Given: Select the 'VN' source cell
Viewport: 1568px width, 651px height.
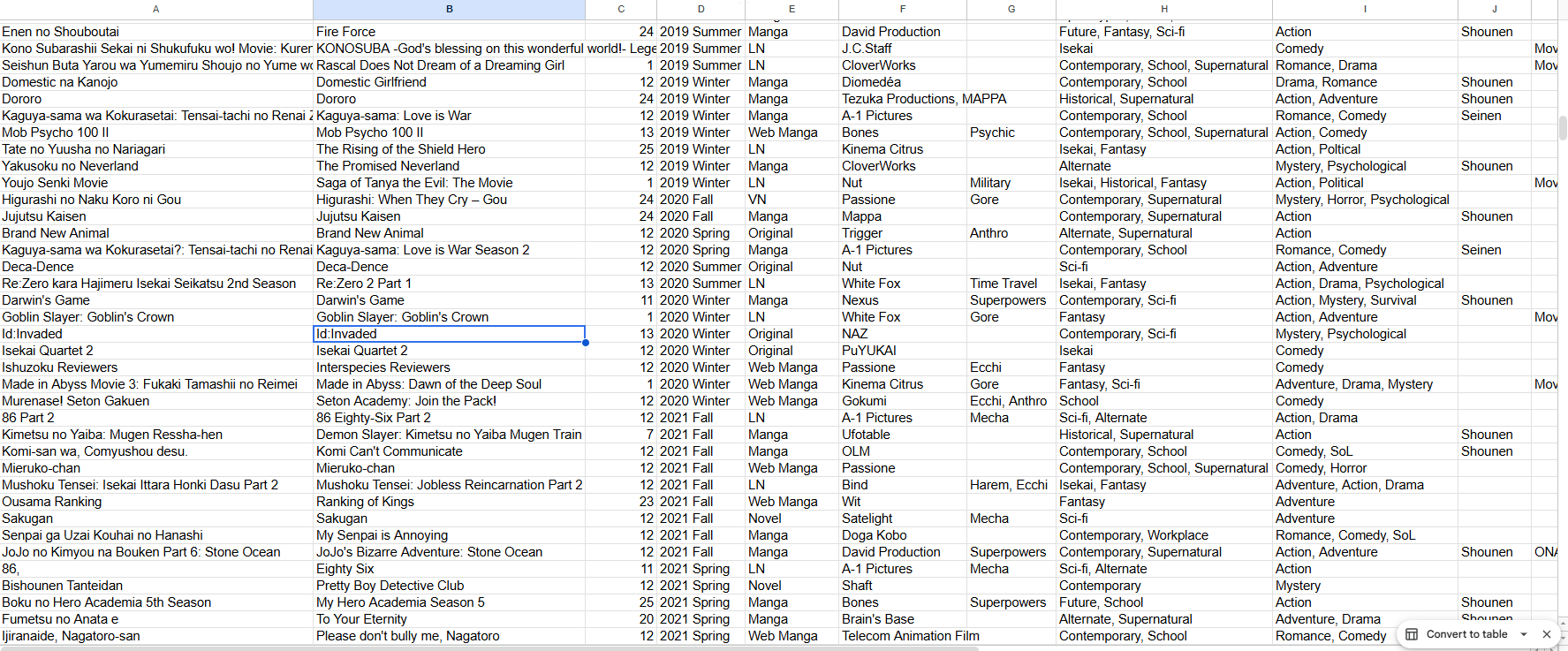Looking at the screenshot, I should [792, 200].
